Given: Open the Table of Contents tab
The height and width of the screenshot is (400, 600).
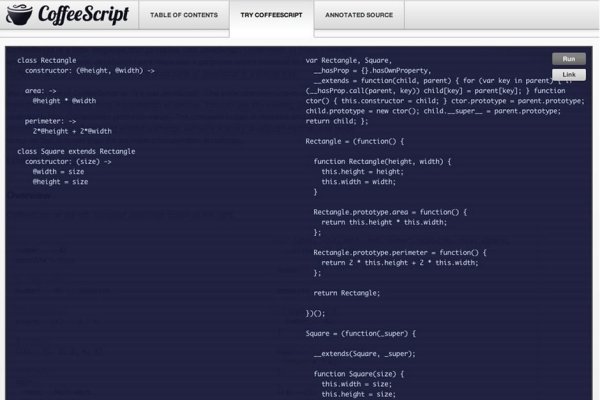Looking at the screenshot, I should (x=184, y=15).
